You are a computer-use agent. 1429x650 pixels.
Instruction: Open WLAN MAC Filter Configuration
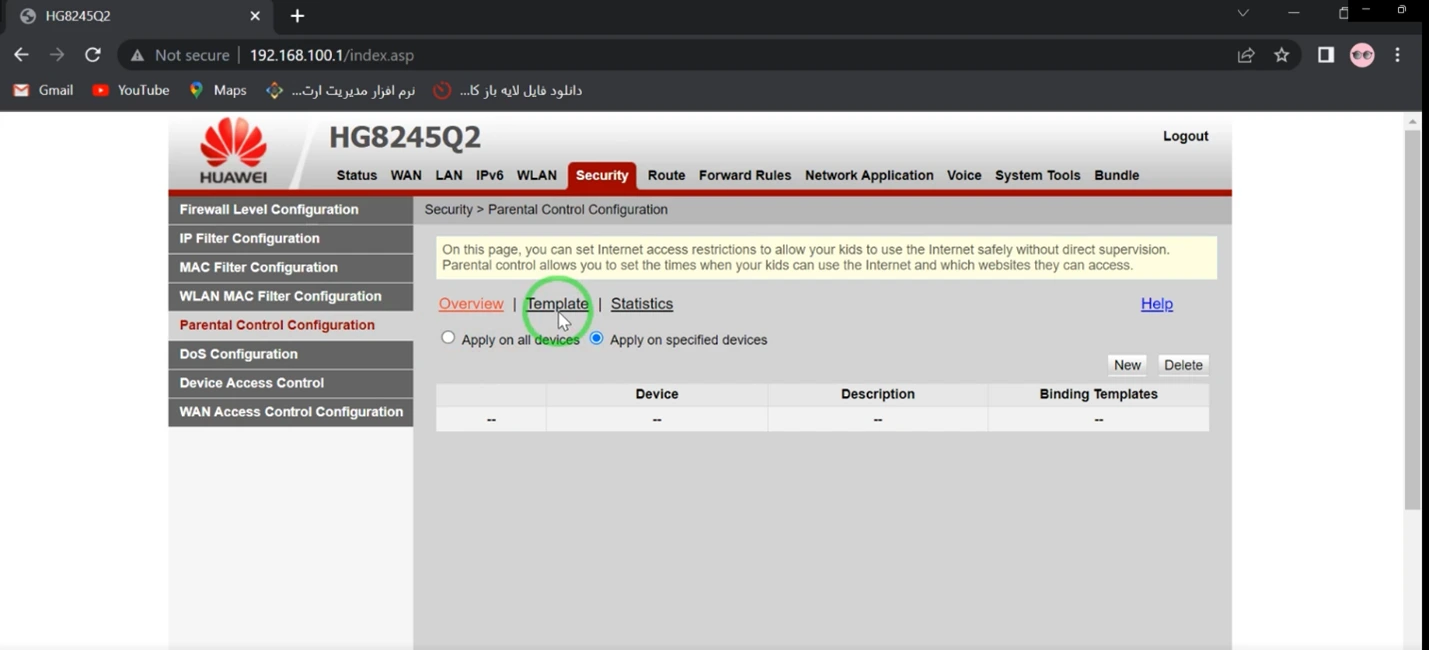tap(291, 297)
